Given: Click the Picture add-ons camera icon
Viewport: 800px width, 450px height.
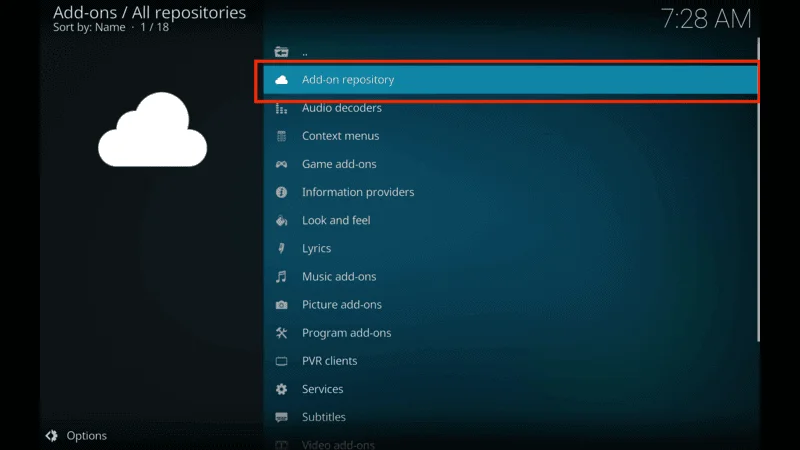Looking at the screenshot, I should (281, 305).
